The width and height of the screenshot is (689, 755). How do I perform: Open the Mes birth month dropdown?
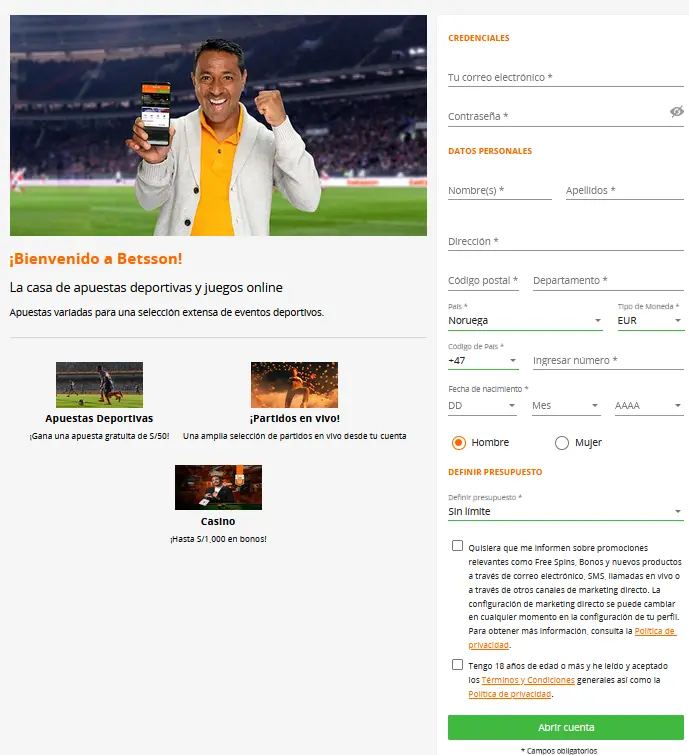click(566, 406)
